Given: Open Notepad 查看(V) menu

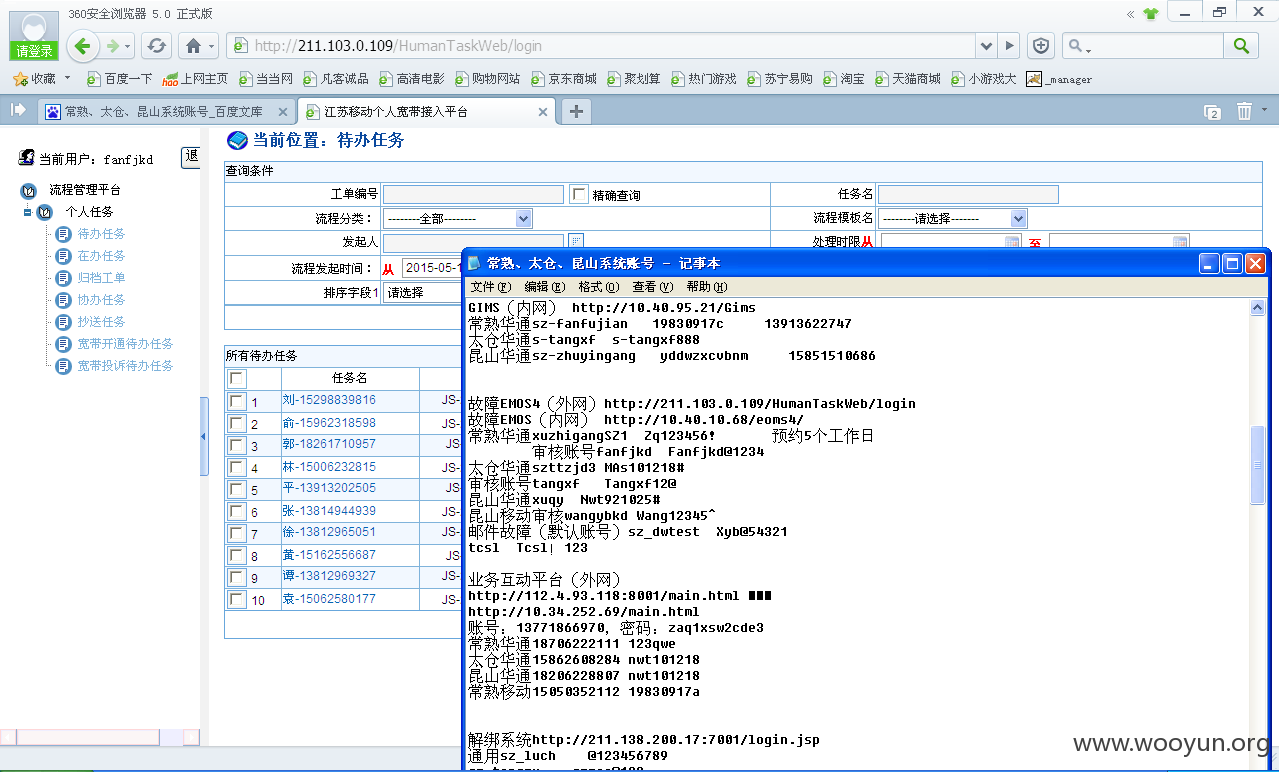Looking at the screenshot, I should (654, 287).
